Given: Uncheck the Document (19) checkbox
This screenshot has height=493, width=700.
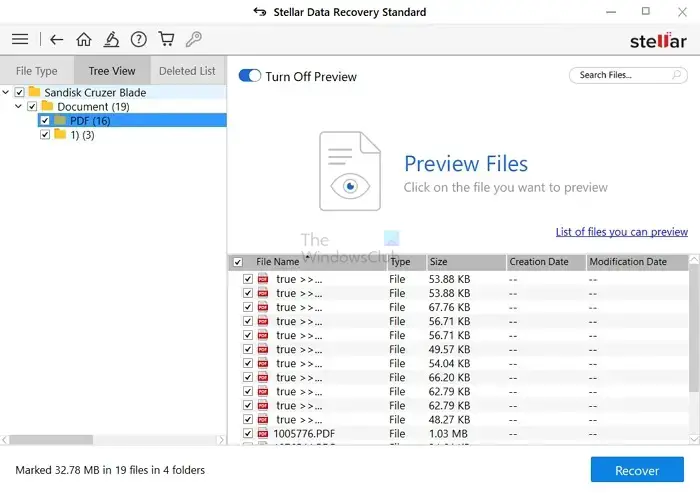Looking at the screenshot, I should click(32, 106).
